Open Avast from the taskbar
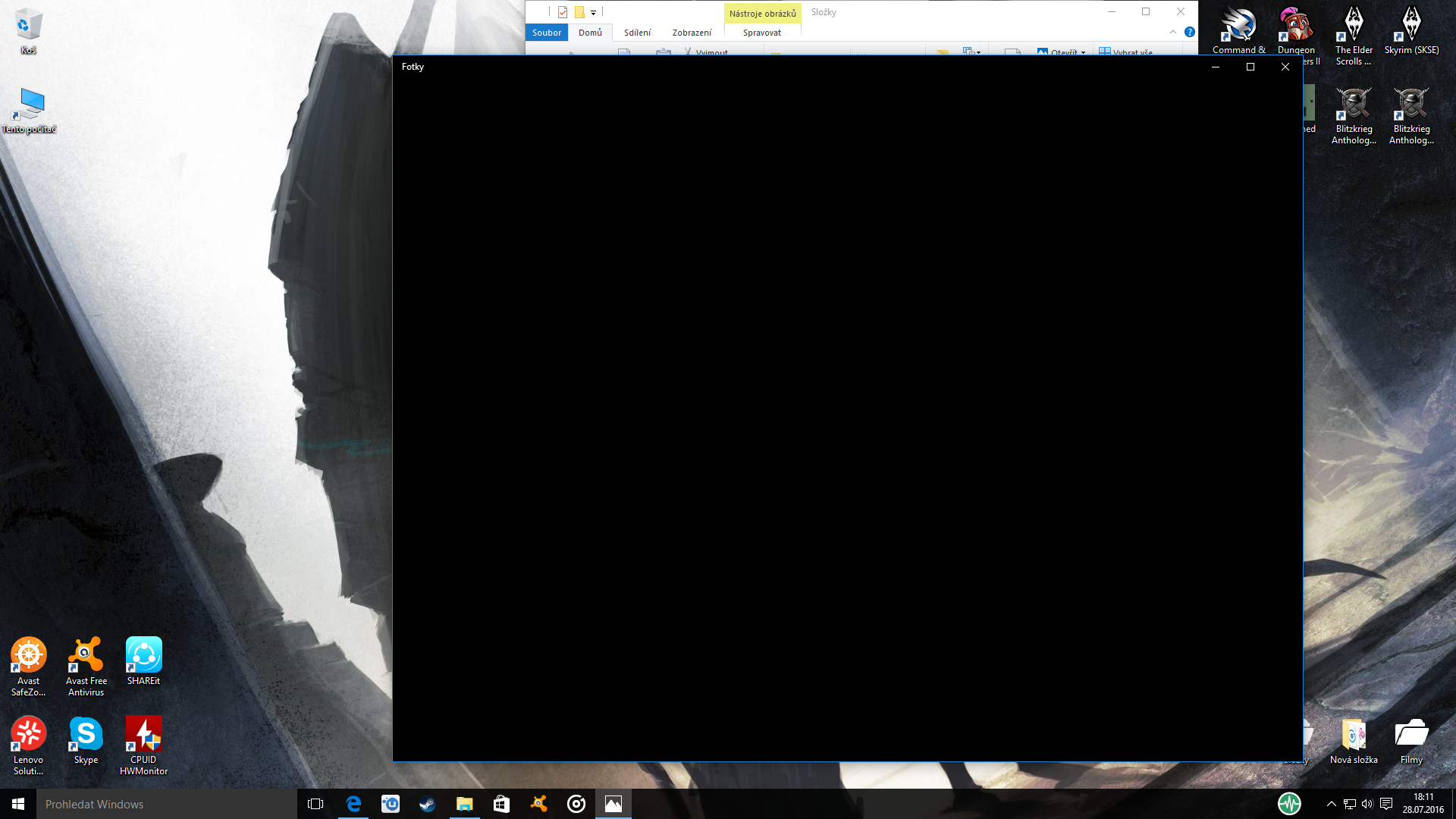This screenshot has width=1456, height=819. 538,804
